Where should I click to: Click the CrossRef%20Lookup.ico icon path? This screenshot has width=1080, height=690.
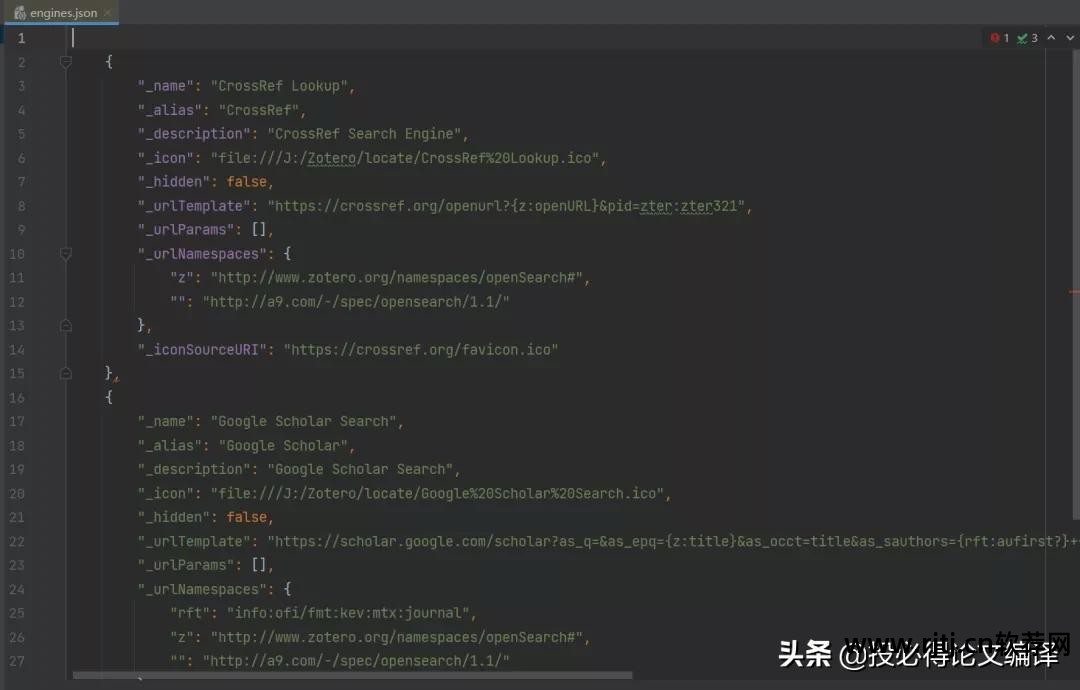tap(405, 158)
